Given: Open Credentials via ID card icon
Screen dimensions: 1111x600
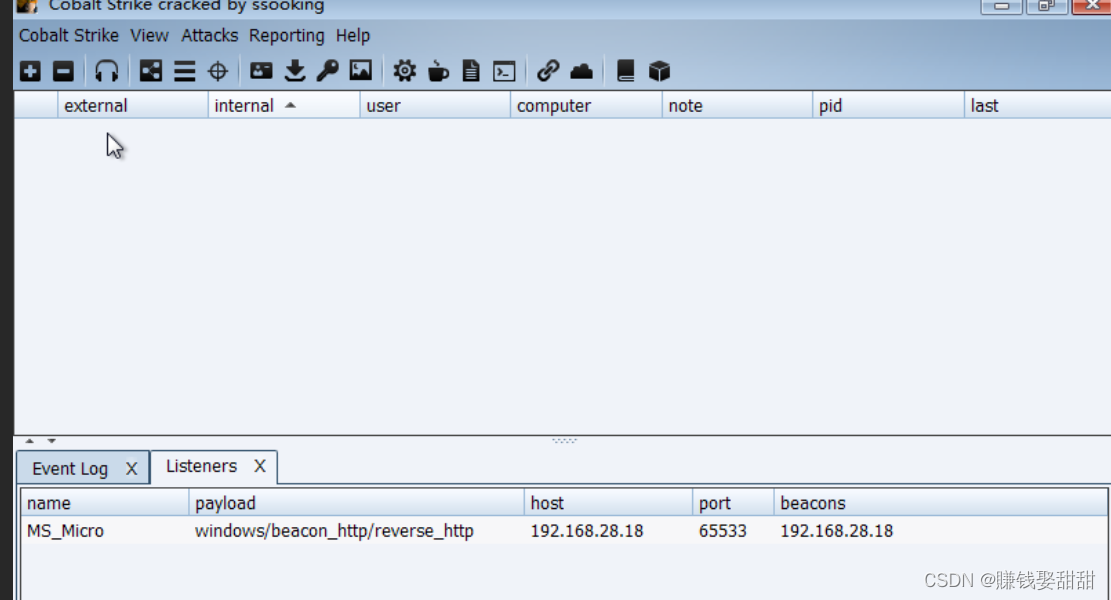Looking at the screenshot, I should pyautogui.click(x=261, y=70).
